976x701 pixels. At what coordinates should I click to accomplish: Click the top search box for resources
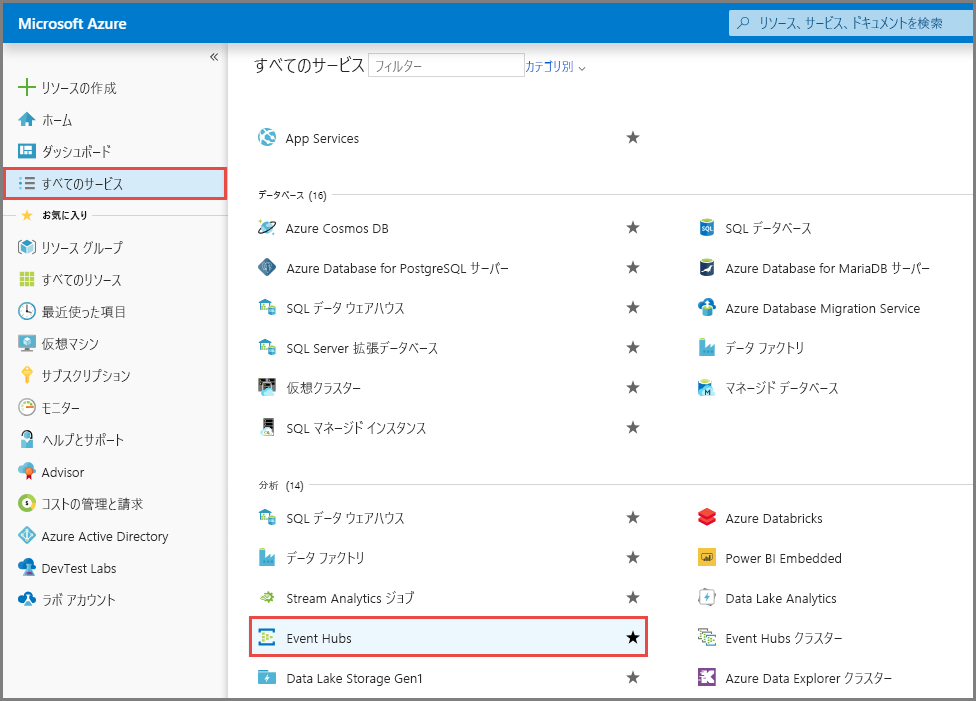click(x=852, y=23)
